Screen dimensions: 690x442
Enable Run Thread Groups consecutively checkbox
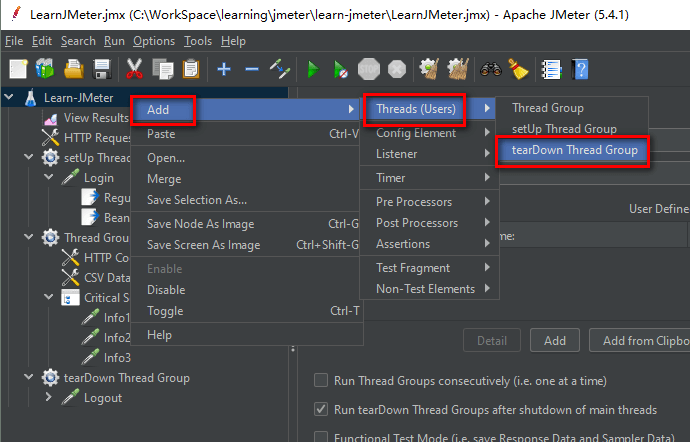[x=321, y=380]
